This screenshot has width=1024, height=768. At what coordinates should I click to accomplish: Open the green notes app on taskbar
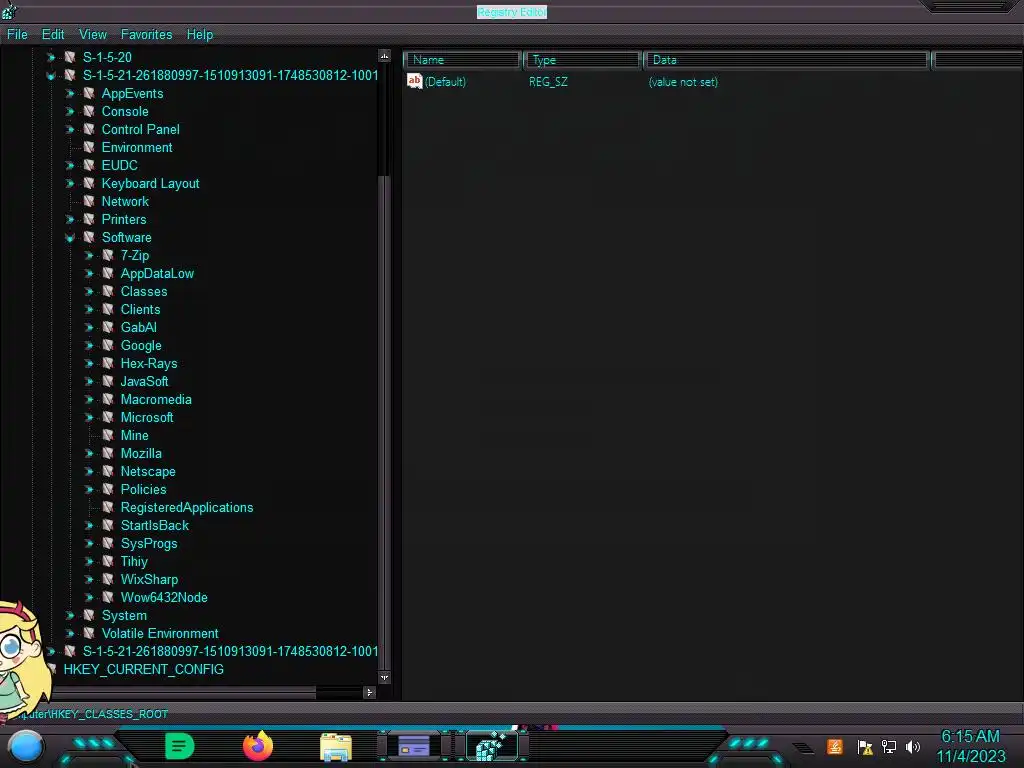point(180,746)
